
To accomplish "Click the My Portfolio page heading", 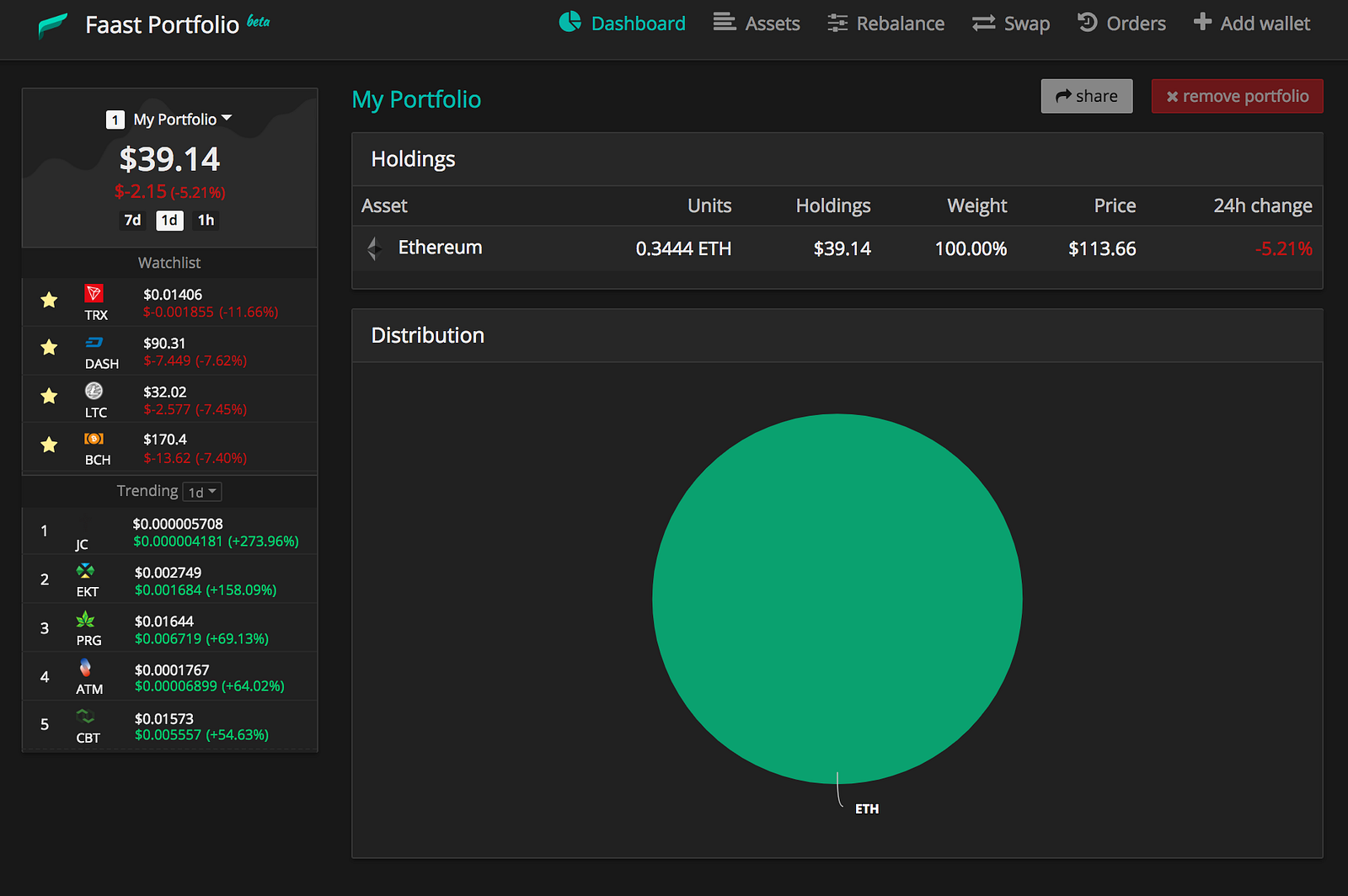I will tap(416, 99).
